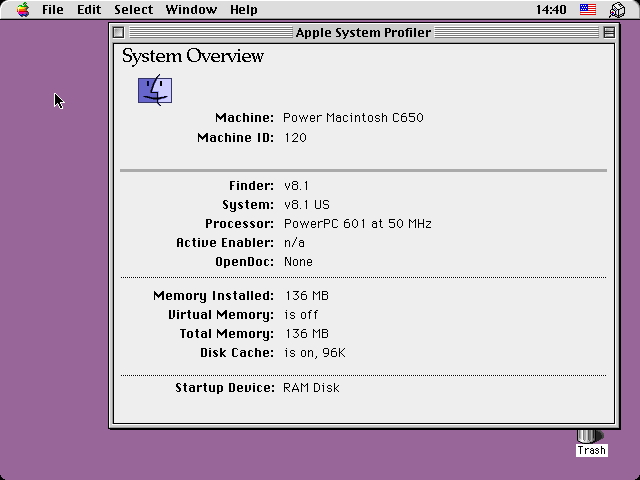Viewport: 640px width, 480px height.
Task: Open the Help menu
Action: (x=243, y=9)
